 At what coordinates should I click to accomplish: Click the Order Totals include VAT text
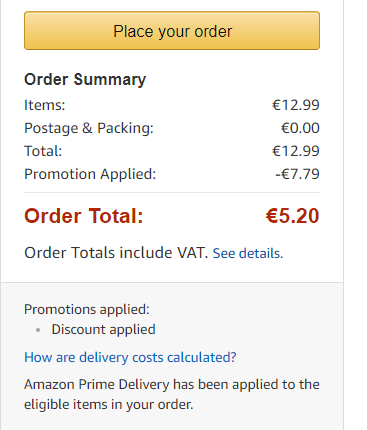[116, 253]
